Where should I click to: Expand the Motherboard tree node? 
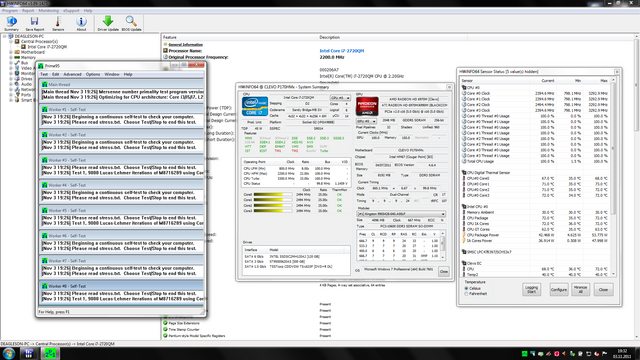pyautogui.click(x=11, y=52)
